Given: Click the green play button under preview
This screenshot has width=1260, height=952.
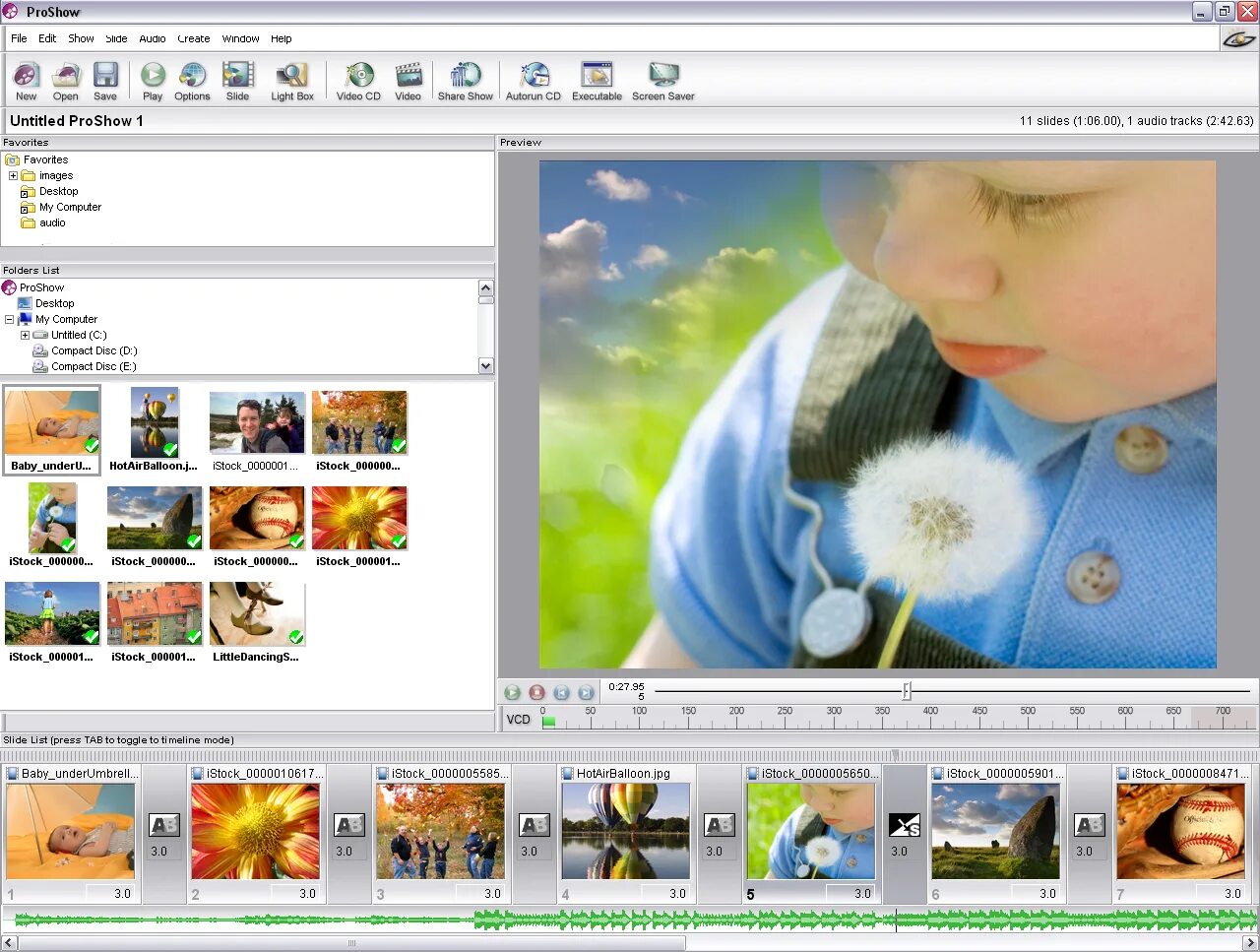Looking at the screenshot, I should (512, 693).
